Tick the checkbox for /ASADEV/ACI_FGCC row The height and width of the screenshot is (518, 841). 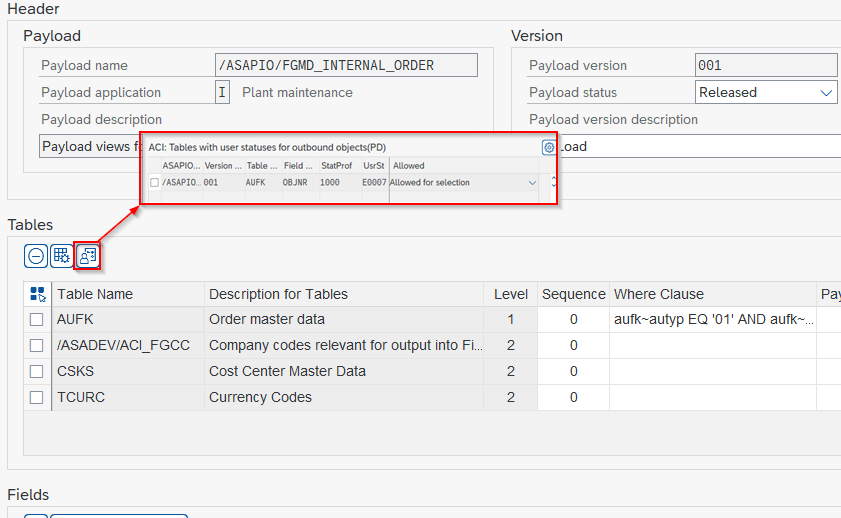coord(36,345)
